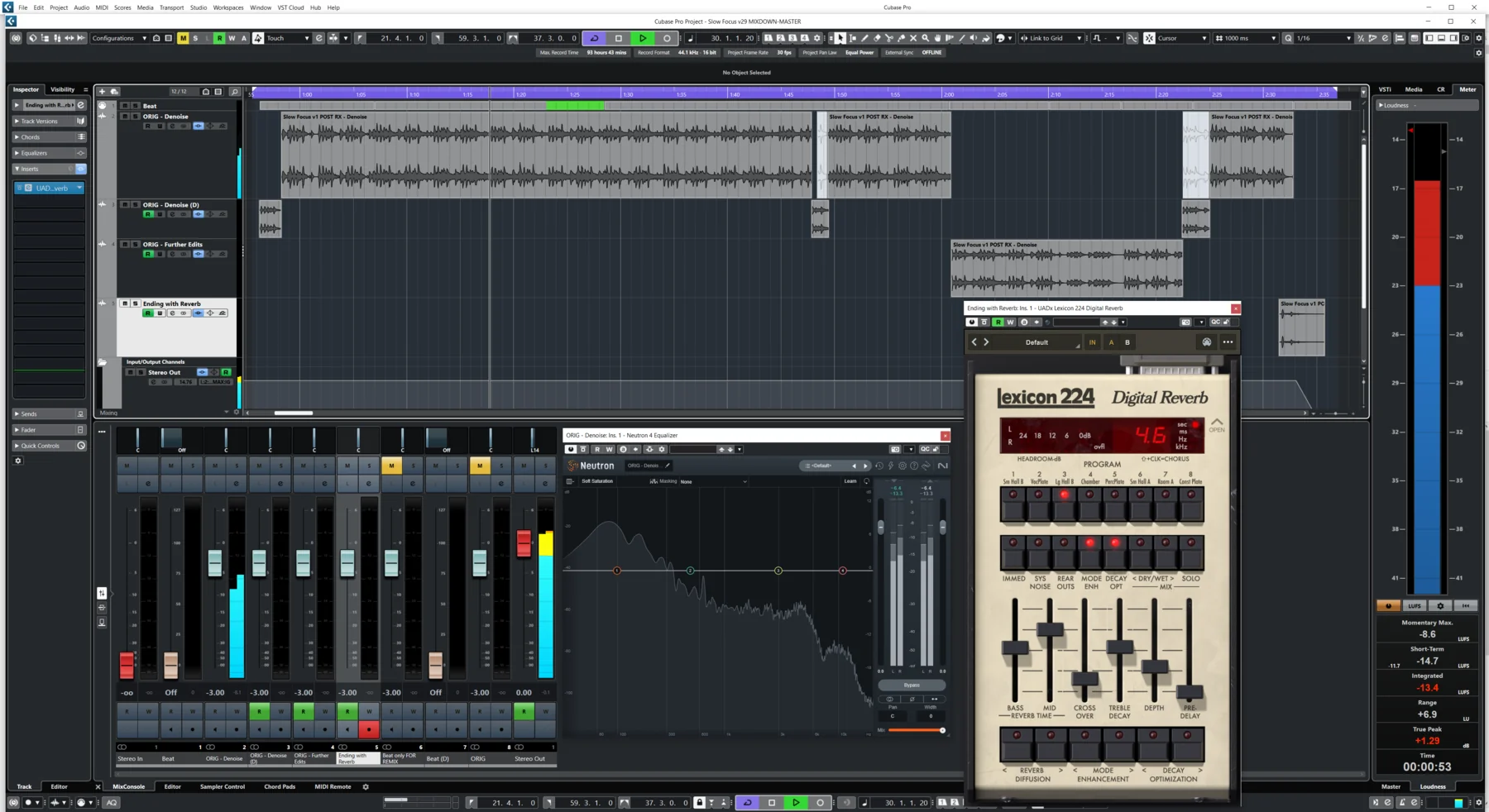Enable Lexicon Chamber program button 4
The width and height of the screenshot is (1489, 812).
tap(1089, 495)
